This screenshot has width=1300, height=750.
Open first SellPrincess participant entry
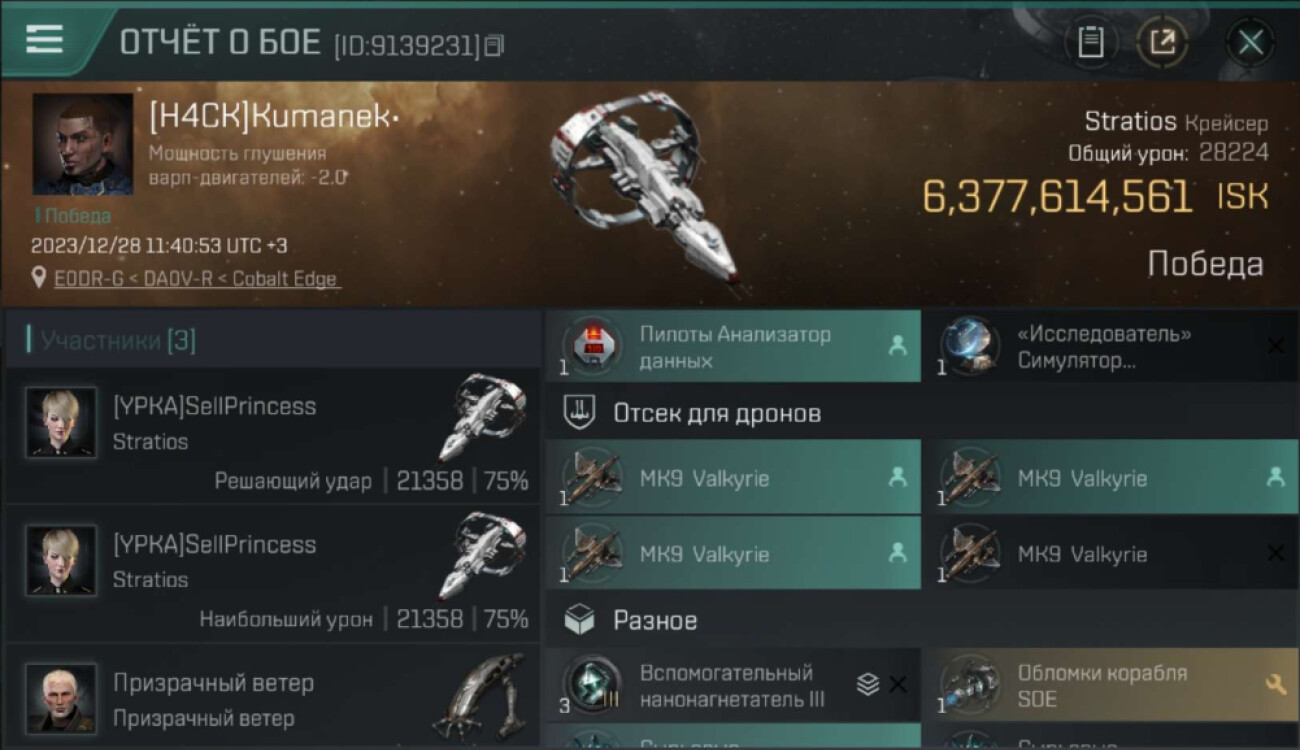pos(272,435)
